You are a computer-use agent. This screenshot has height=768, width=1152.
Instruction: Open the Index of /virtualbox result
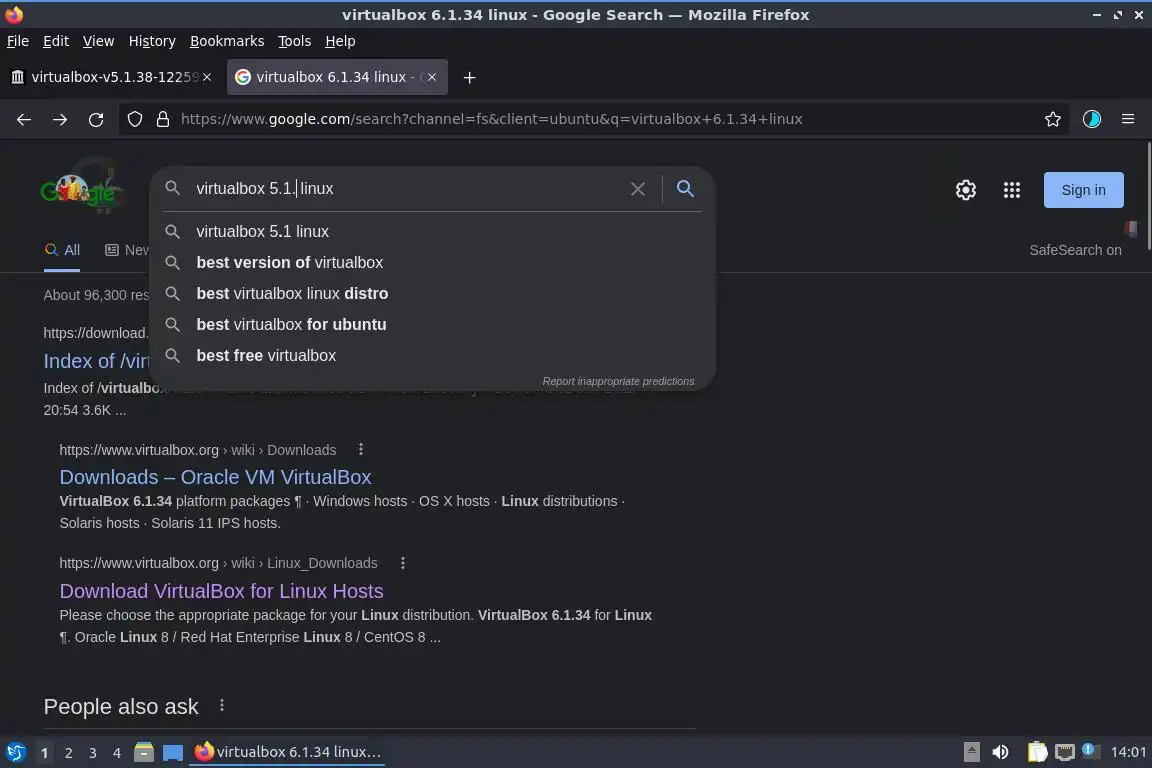point(96,361)
